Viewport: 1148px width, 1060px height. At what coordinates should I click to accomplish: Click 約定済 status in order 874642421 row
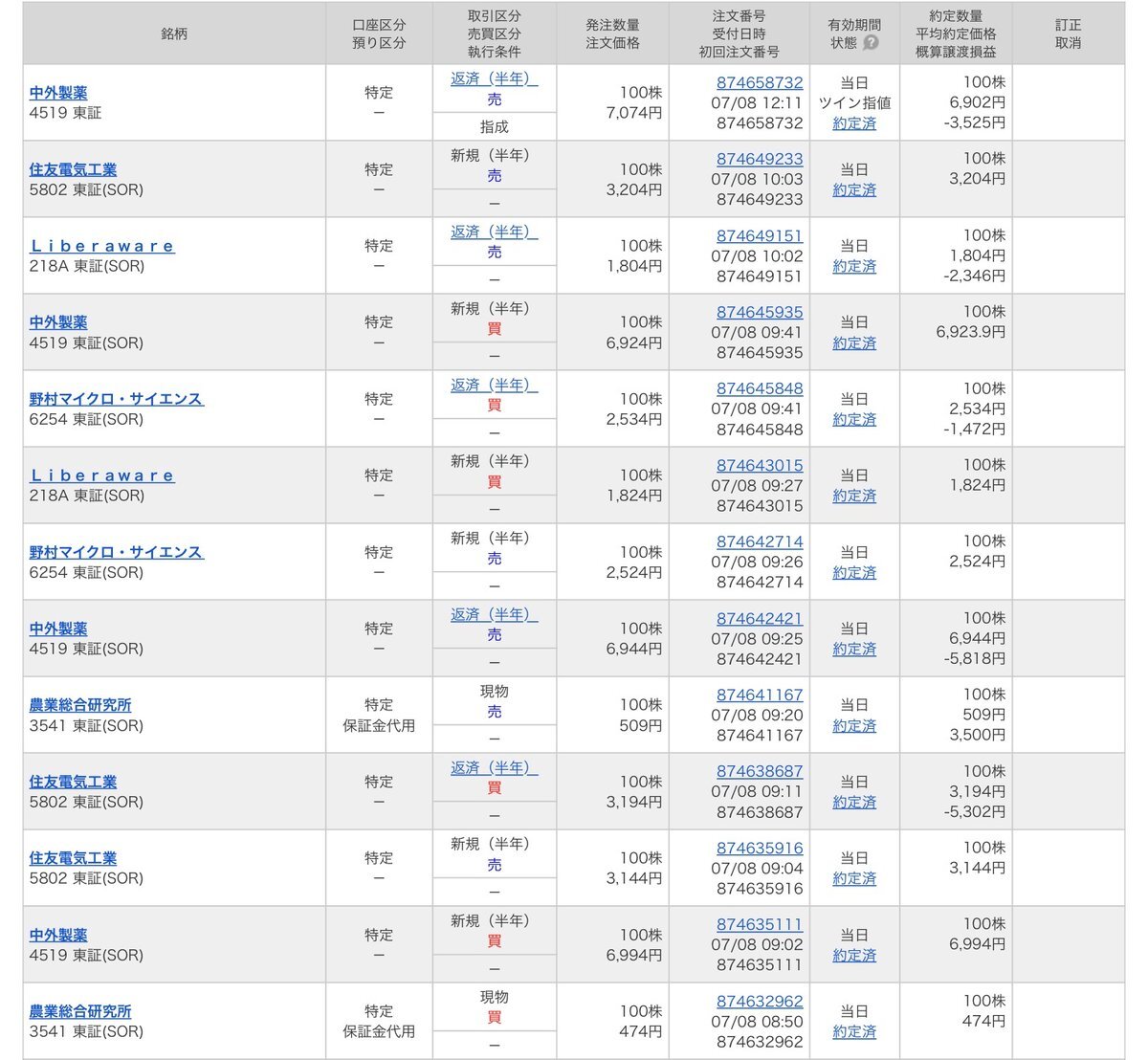[854, 649]
